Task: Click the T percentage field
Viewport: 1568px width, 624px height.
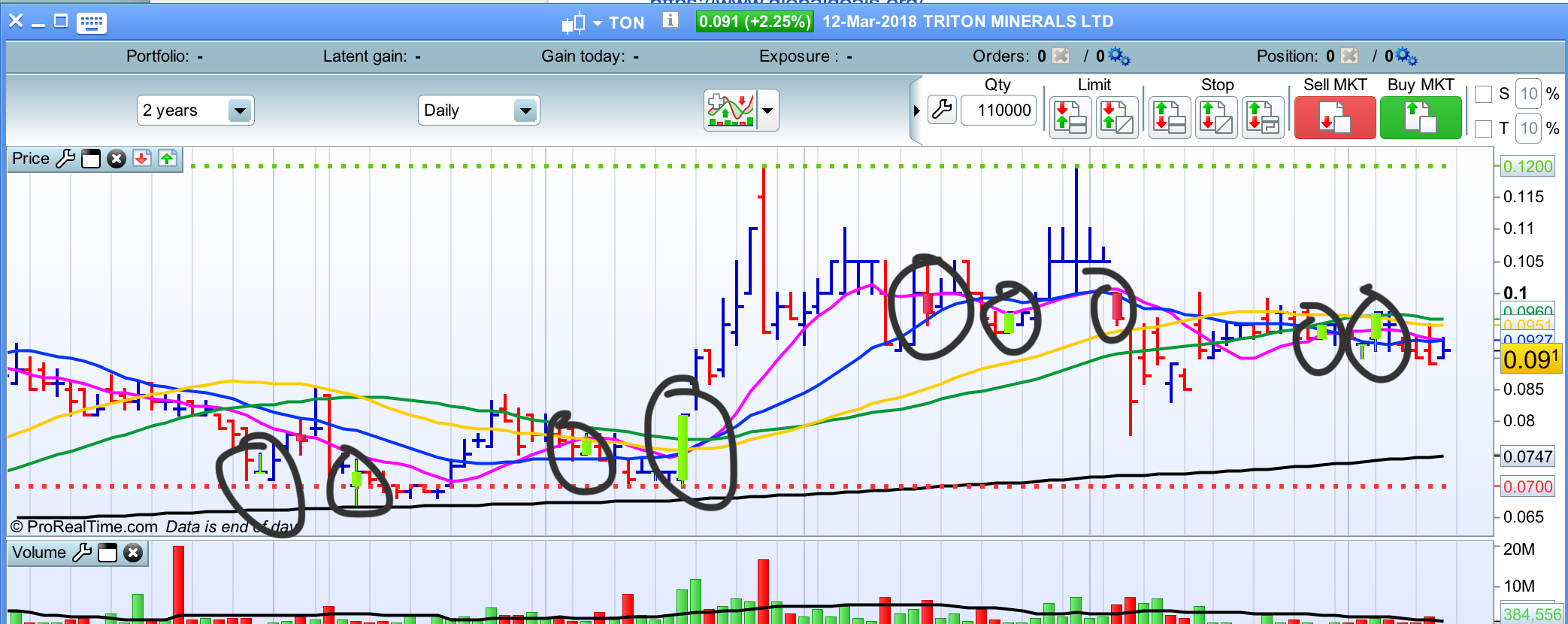Action: coord(1529,129)
